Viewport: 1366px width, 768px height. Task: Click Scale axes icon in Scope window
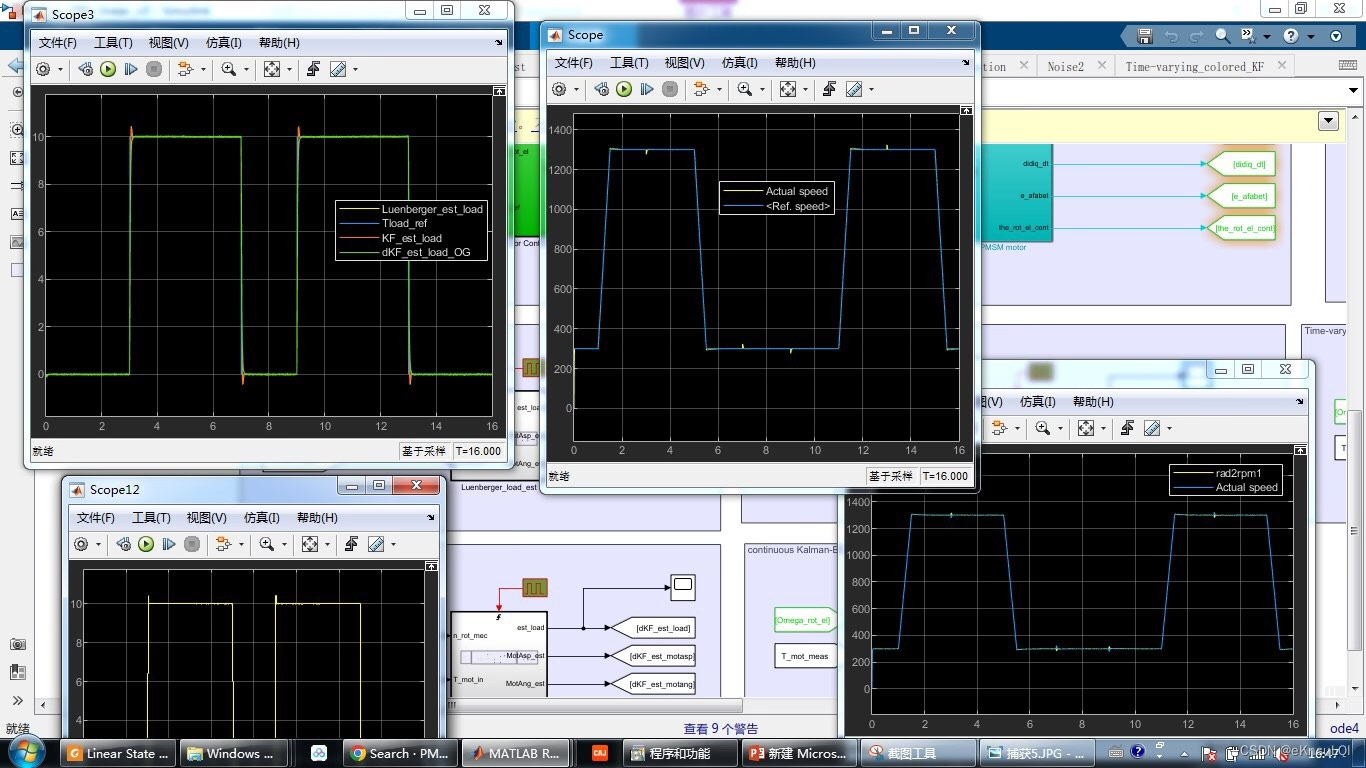(788, 89)
